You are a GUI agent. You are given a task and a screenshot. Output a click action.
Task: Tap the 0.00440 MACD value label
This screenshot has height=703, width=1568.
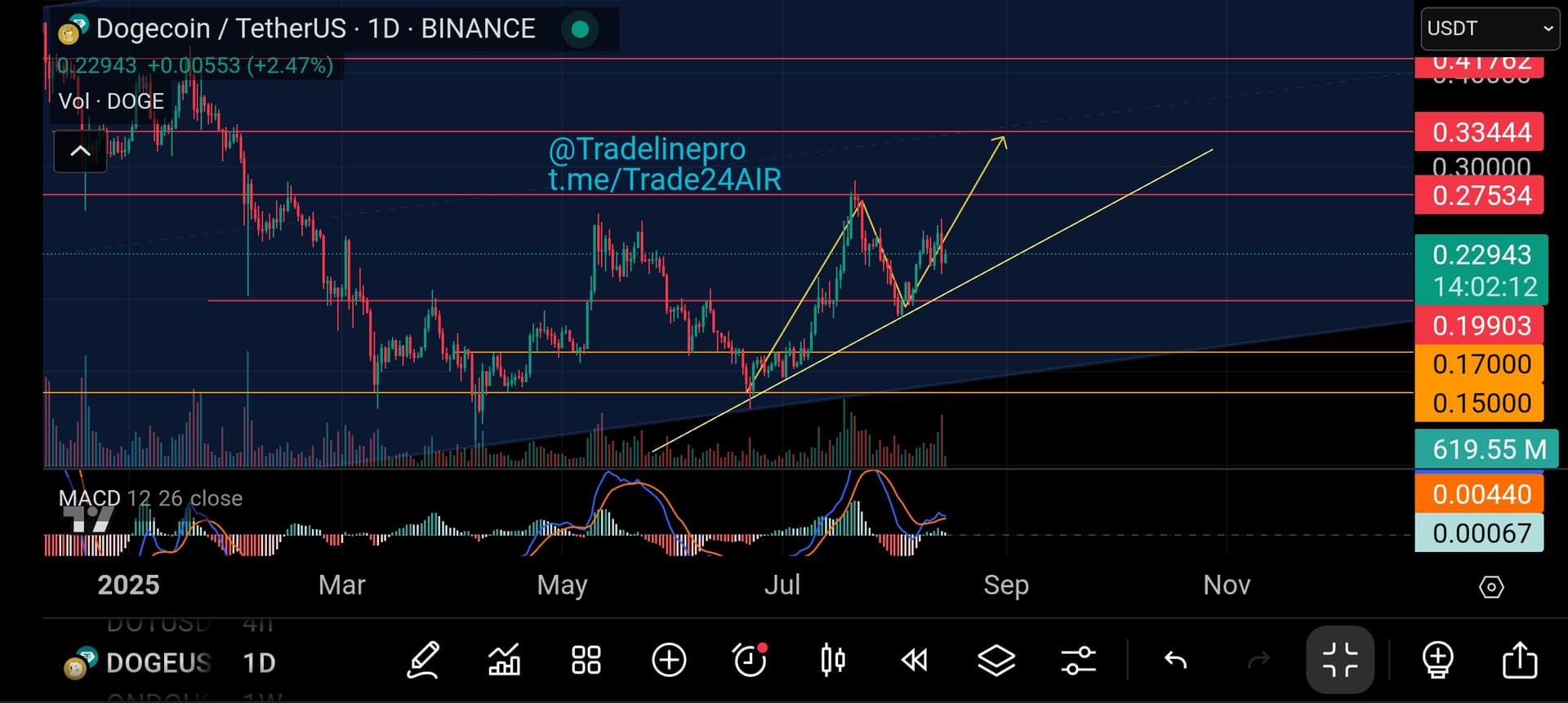pos(1479,494)
